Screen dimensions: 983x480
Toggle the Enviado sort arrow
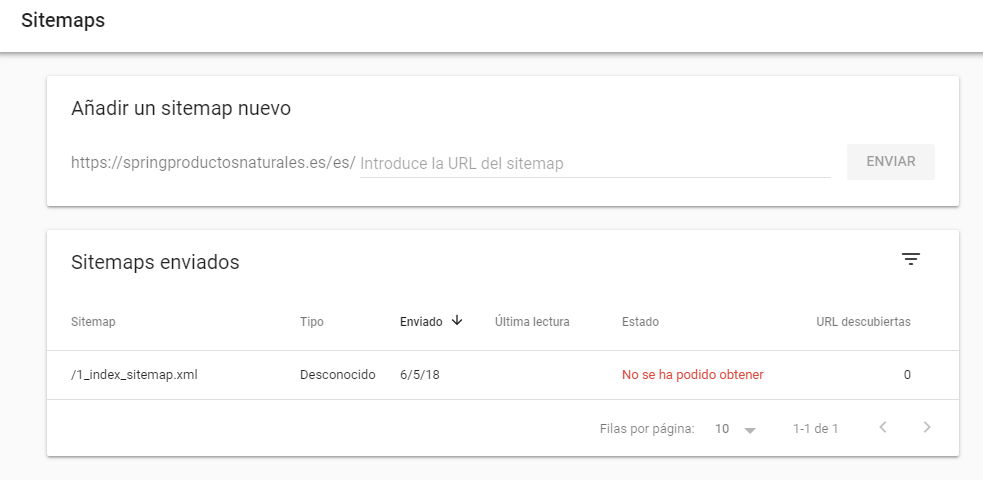457,321
